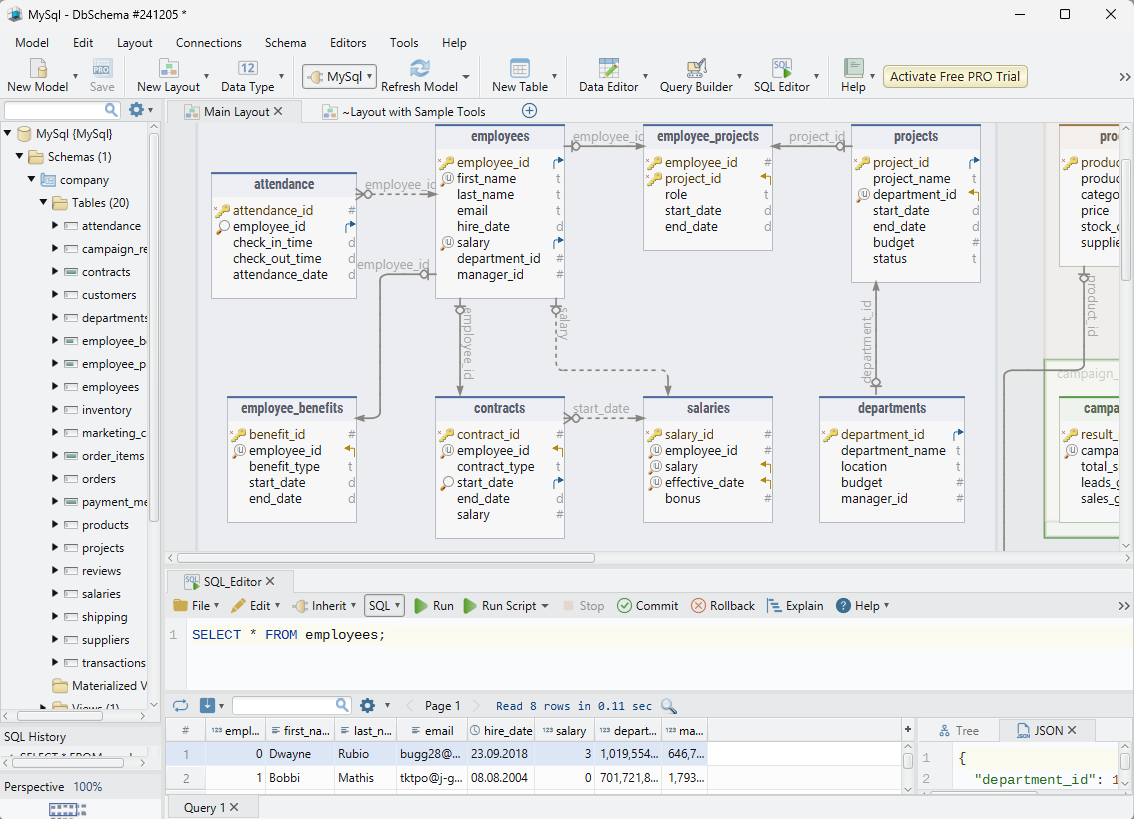
Task: Add a new layout with plus icon
Action: (529, 111)
